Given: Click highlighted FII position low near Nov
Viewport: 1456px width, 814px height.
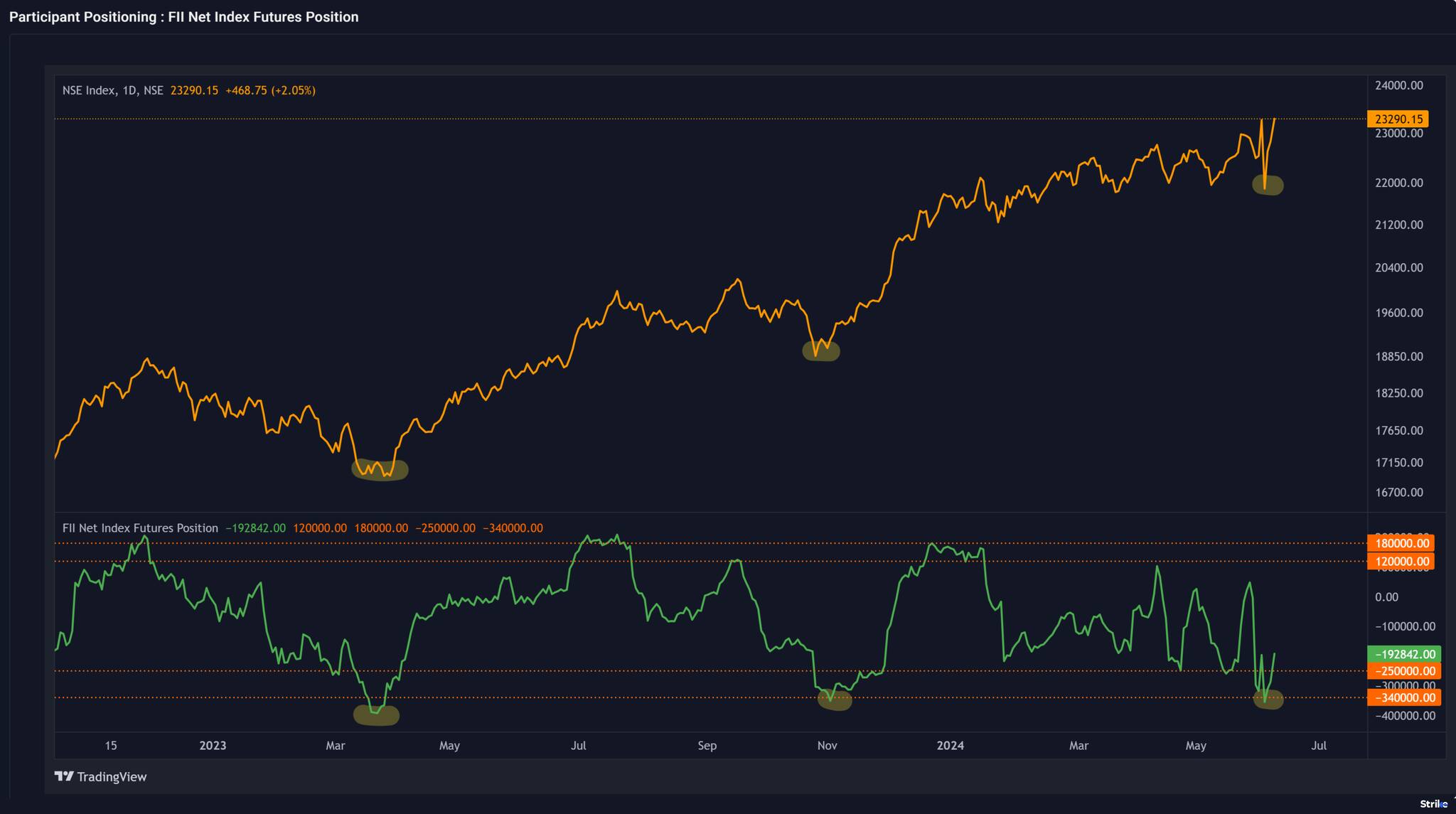Looking at the screenshot, I should pos(835,700).
